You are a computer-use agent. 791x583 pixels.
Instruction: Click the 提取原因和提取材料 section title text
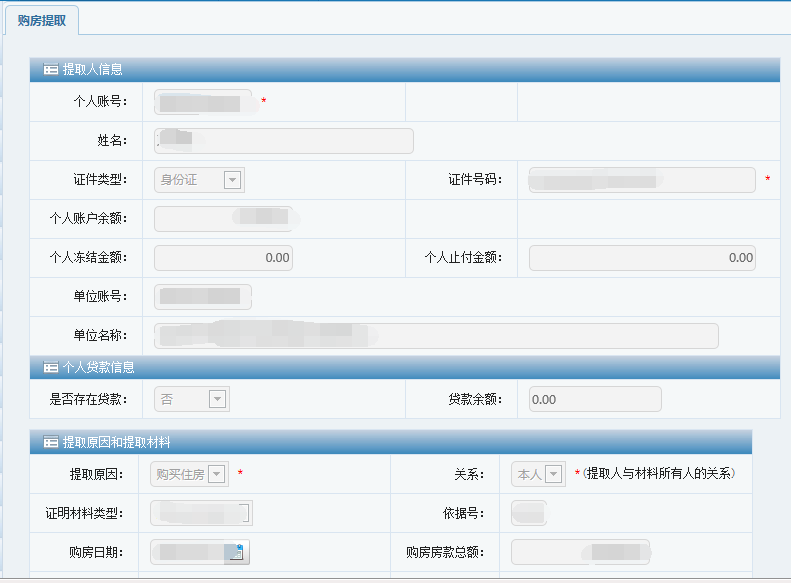point(117,442)
